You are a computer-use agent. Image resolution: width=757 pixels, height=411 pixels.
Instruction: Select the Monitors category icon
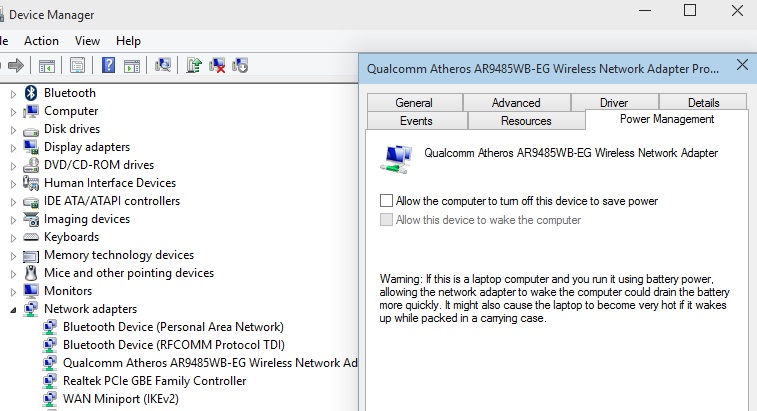click(31, 291)
